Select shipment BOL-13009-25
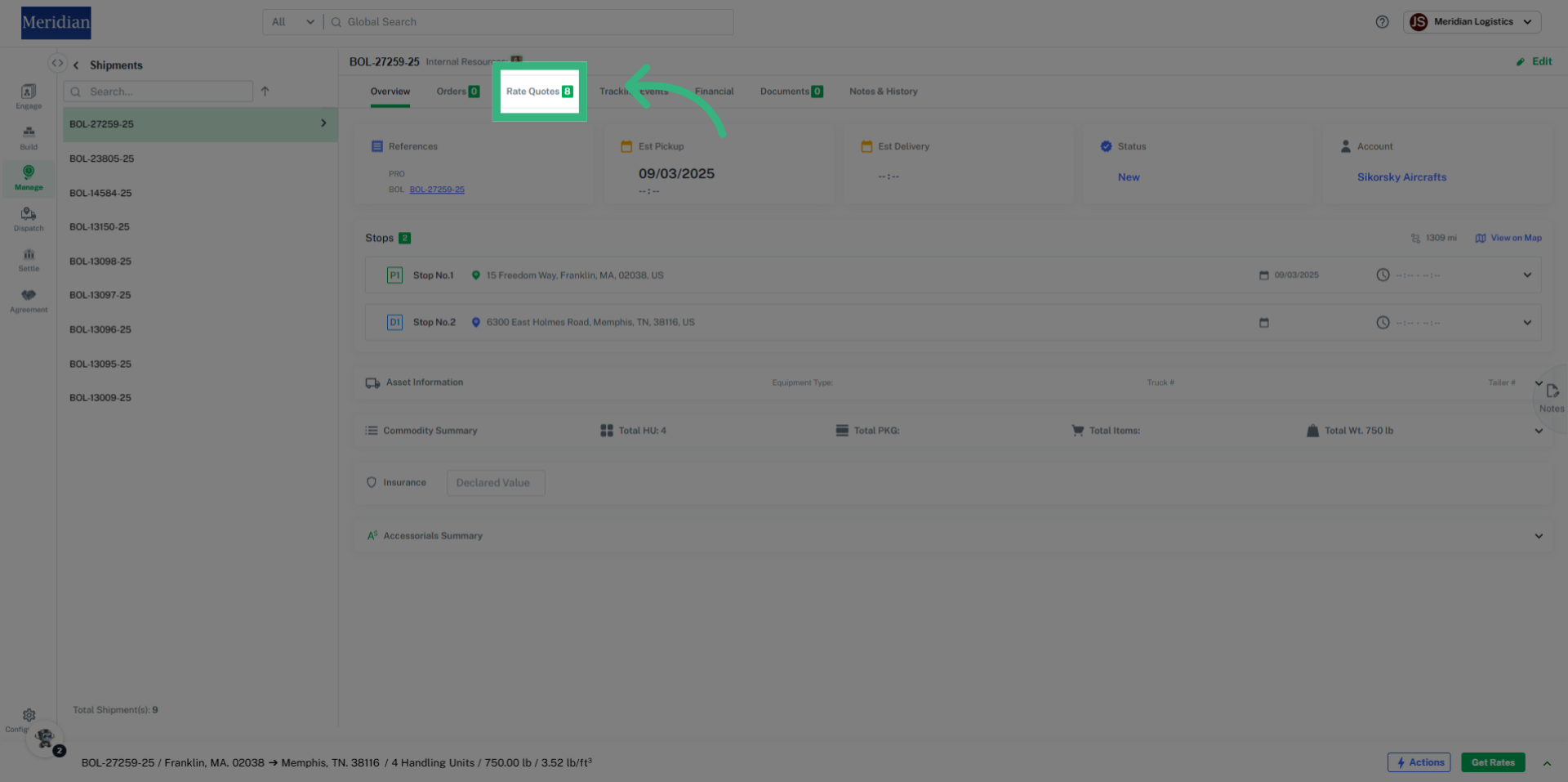 pyautogui.click(x=200, y=398)
